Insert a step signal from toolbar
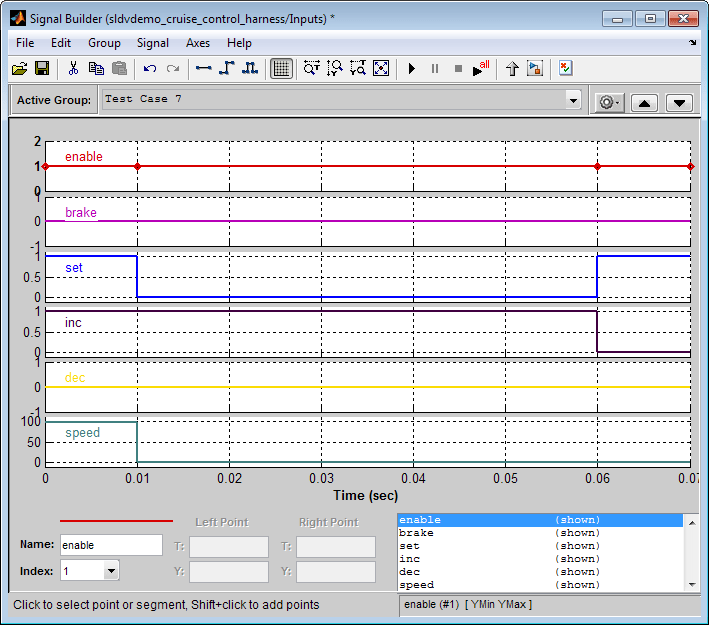The width and height of the screenshot is (709, 625). tap(227, 68)
